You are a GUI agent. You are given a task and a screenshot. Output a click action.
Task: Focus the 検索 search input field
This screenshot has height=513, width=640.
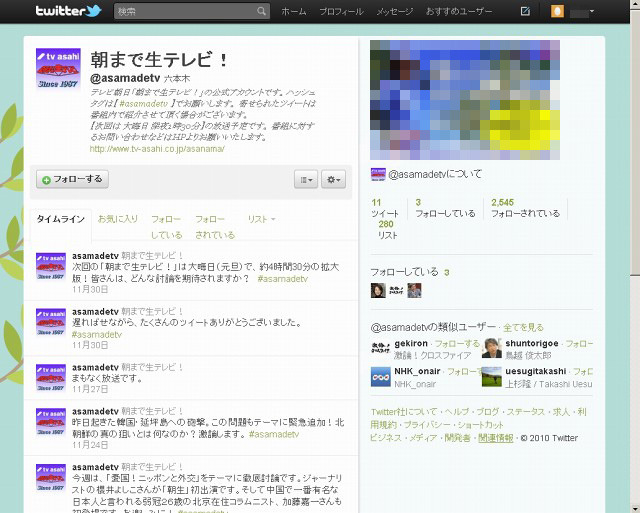point(191,11)
